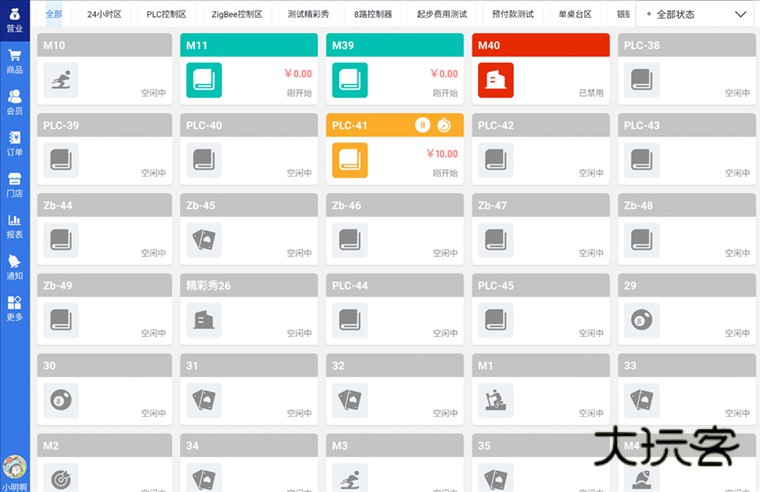760x492 pixels.
Task: Click the 空闲中 status on Zb-47
Action: 591,253
